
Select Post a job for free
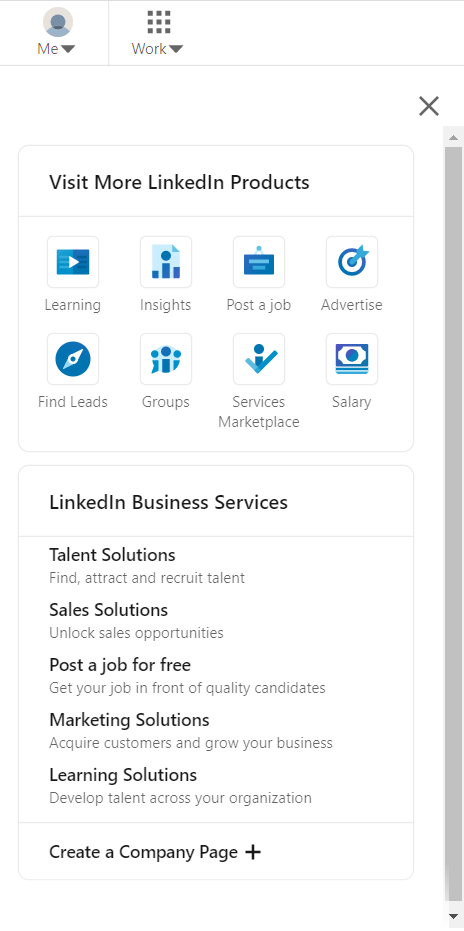120,665
